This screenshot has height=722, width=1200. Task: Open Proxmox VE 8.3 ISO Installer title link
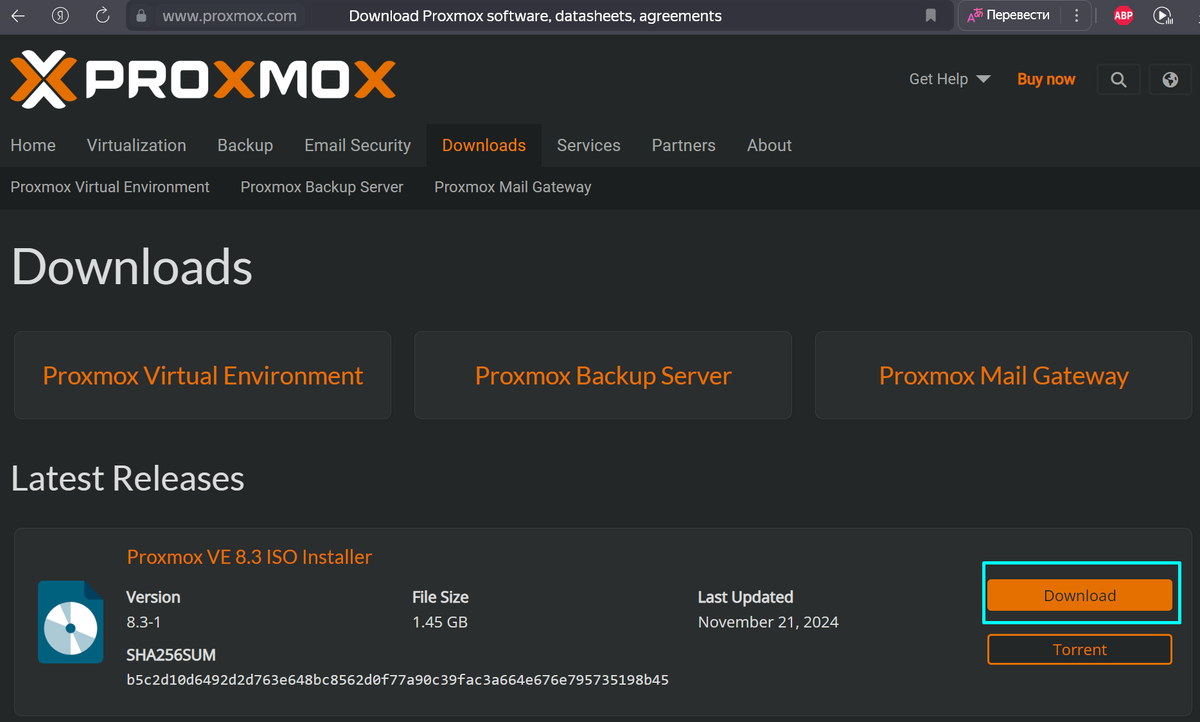pyautogui.click(x=249, y=557)
